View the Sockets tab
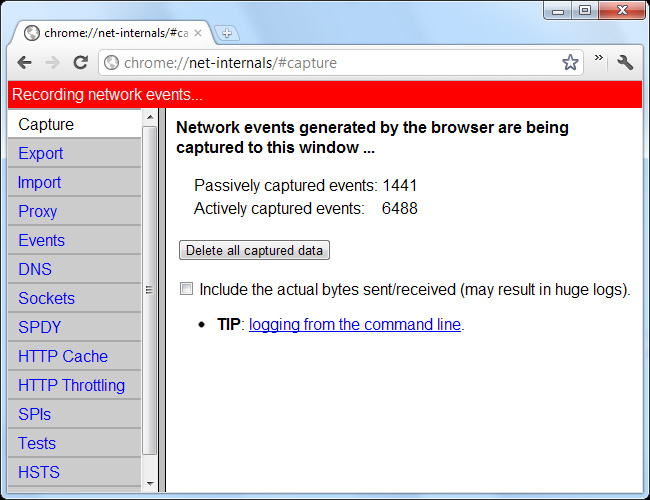The image size is (650, 500). coord(46,298)
